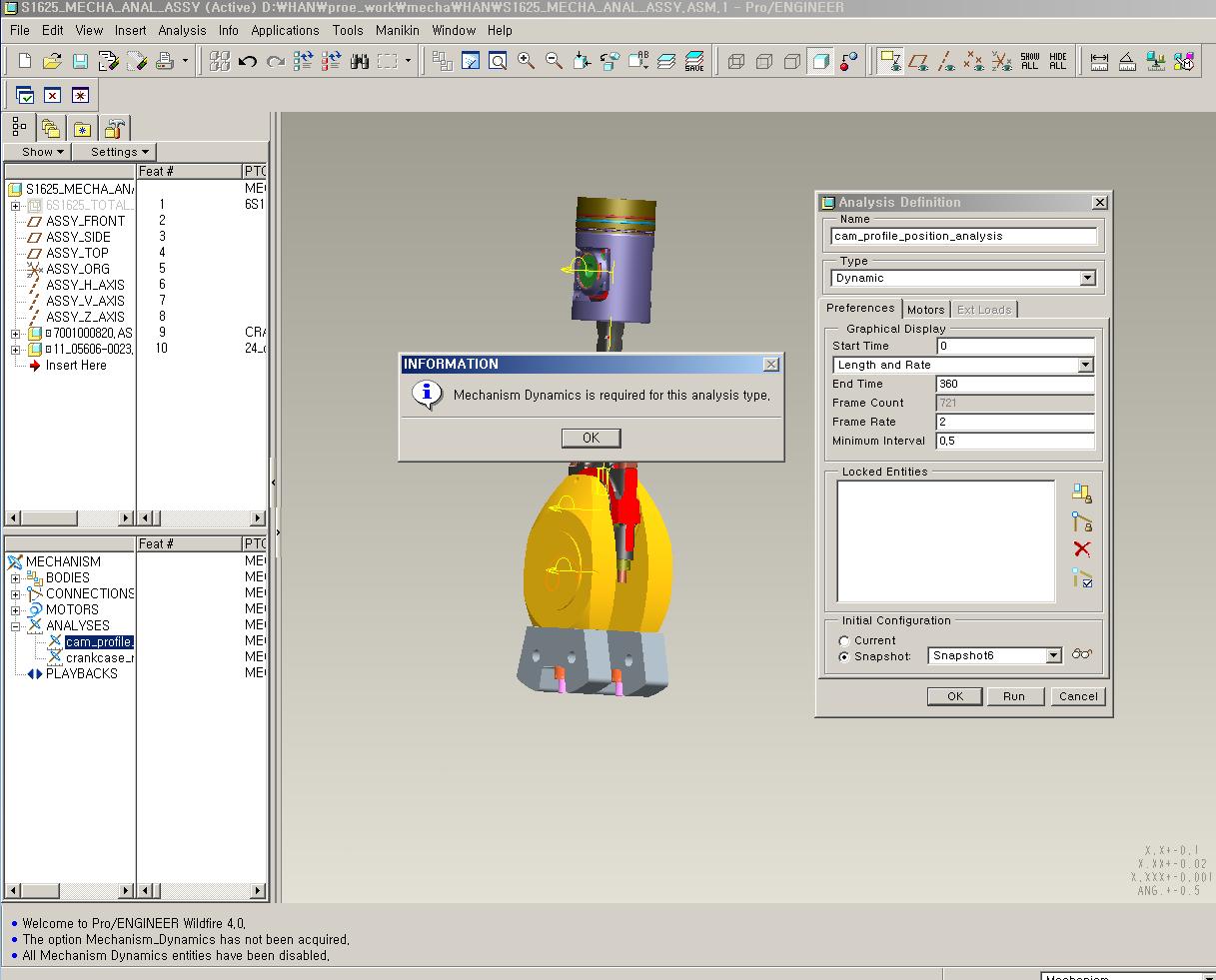Viewport: 1216px width, 980px height.
Task: Switch to the Motors tab
Action: (925, 310)
